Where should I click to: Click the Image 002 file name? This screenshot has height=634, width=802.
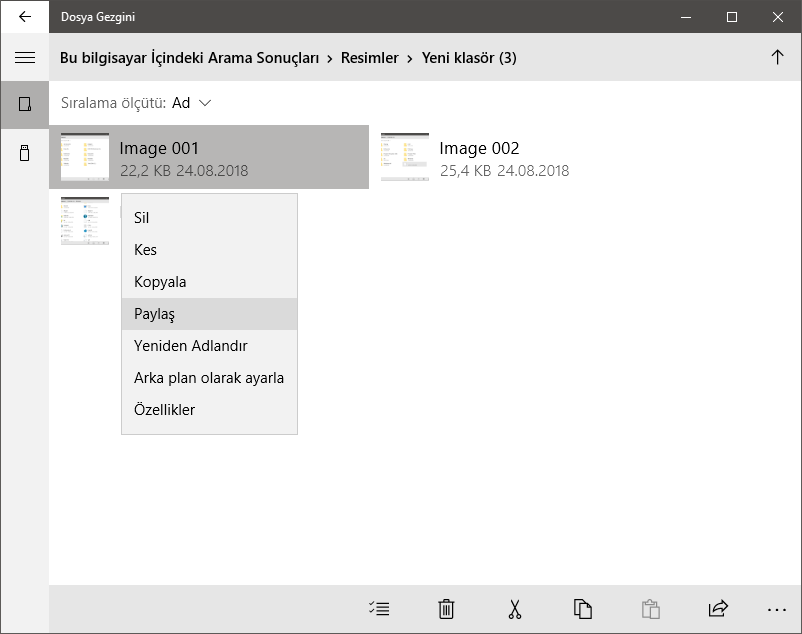click(x=479, y=148)
